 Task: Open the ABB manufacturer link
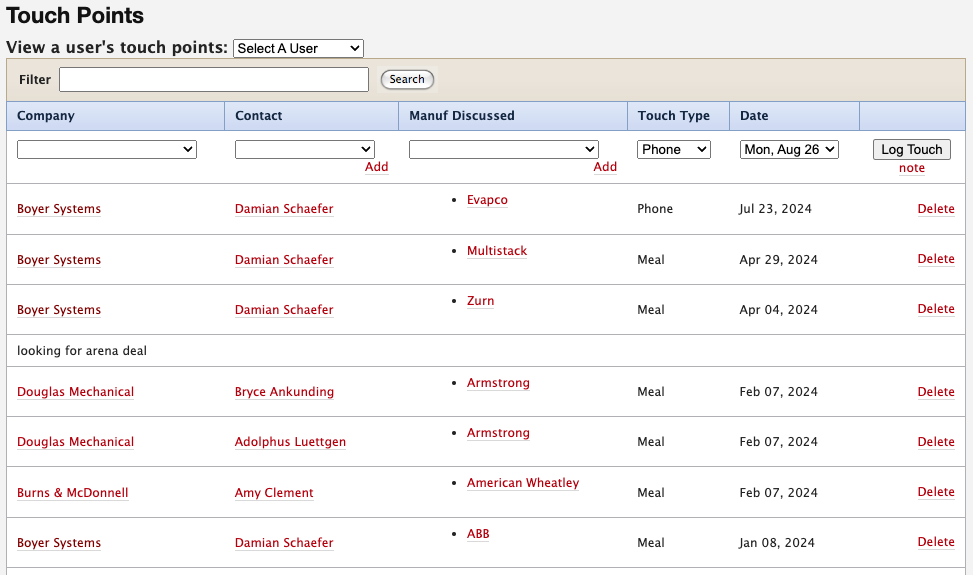(x=478, y=533)
